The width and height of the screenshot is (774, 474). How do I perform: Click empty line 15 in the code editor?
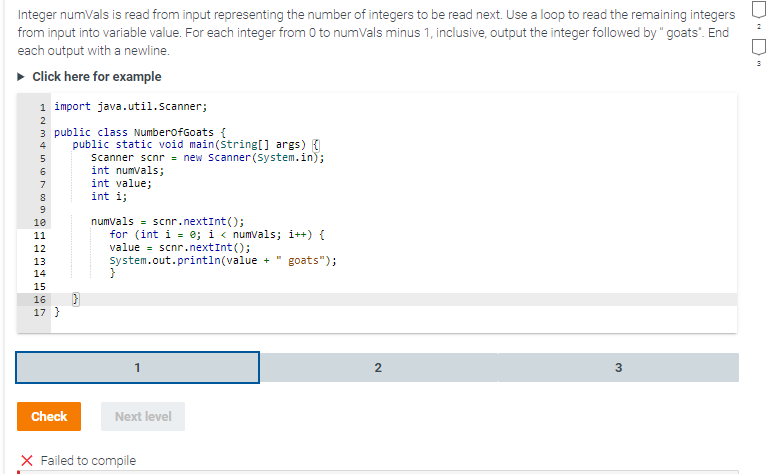[x=394, y=286]
